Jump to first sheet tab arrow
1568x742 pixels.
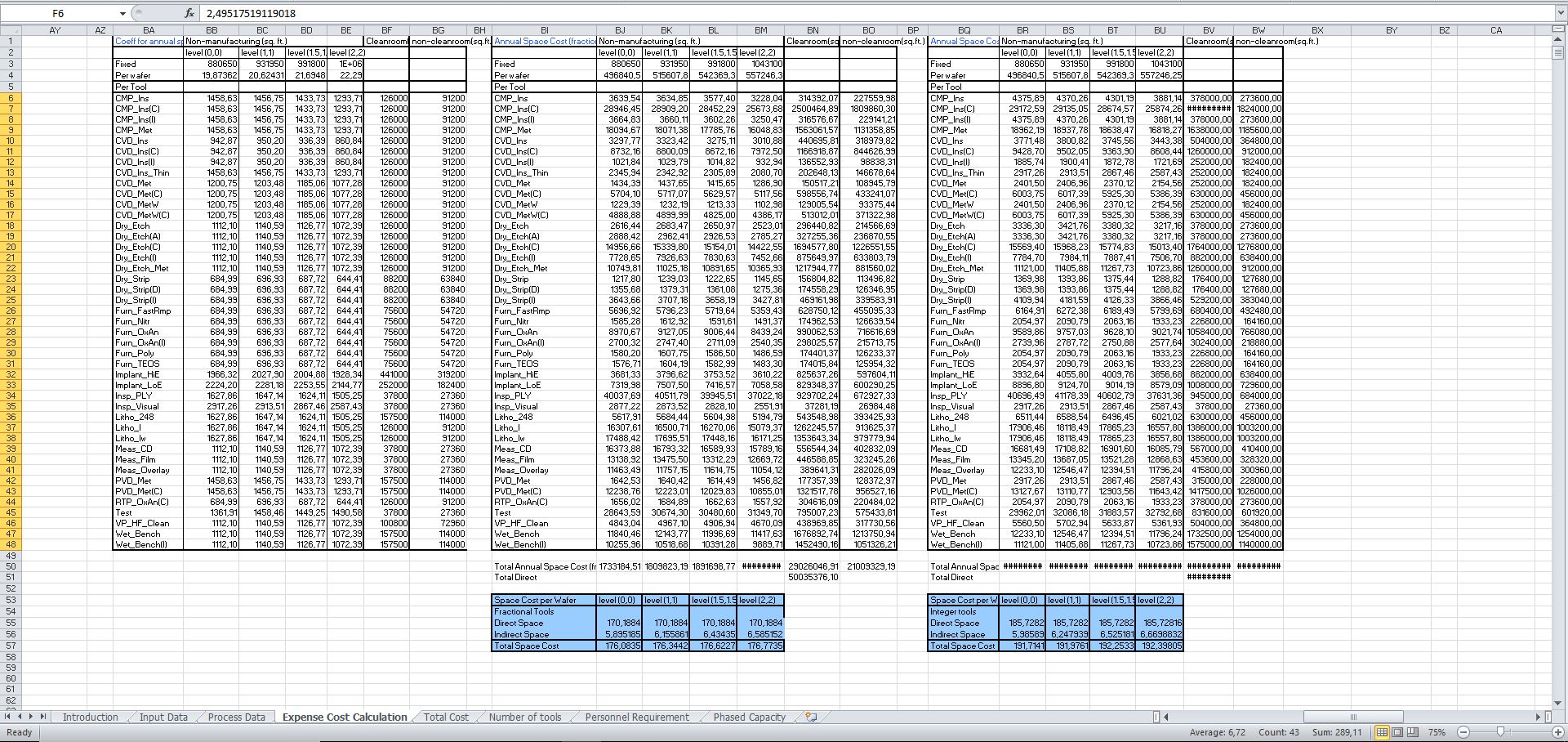coord(9,717)
